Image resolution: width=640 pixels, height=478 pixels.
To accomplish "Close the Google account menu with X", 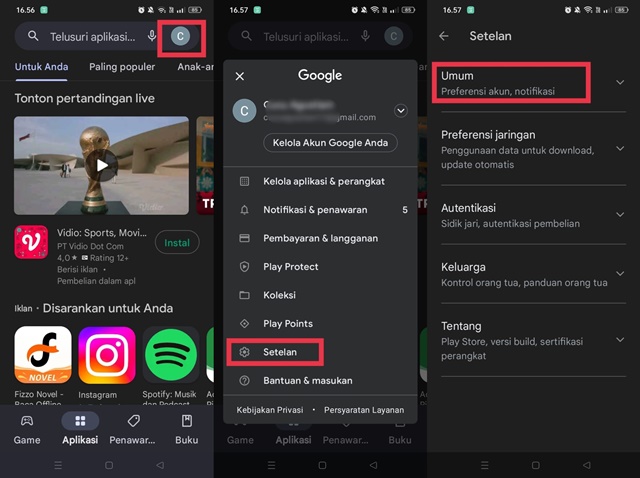I will coord(240,76).
